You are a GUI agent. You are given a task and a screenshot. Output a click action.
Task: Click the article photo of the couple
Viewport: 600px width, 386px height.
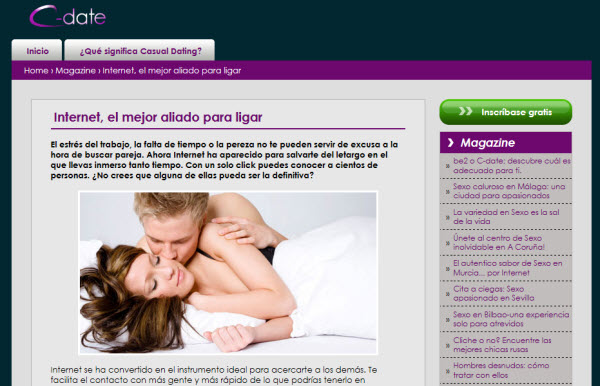pos(228,273)
